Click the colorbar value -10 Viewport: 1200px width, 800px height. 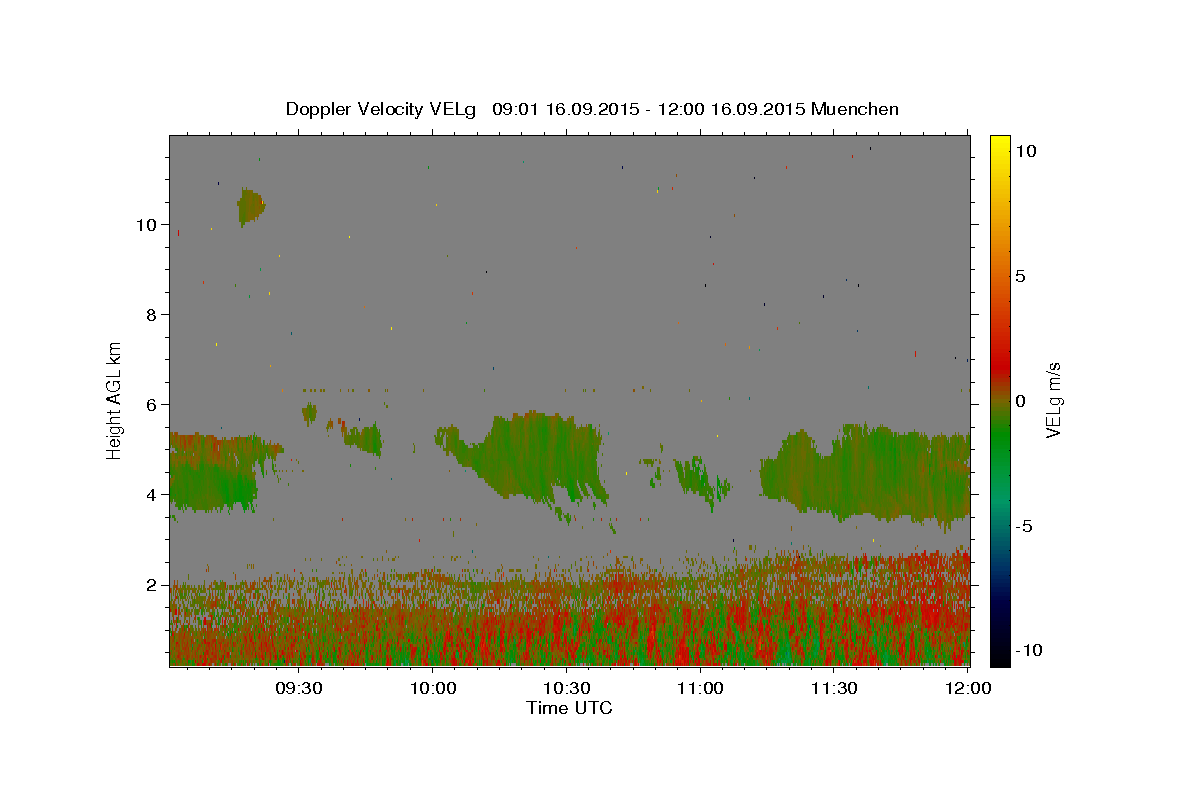[x=1028, y=651]
